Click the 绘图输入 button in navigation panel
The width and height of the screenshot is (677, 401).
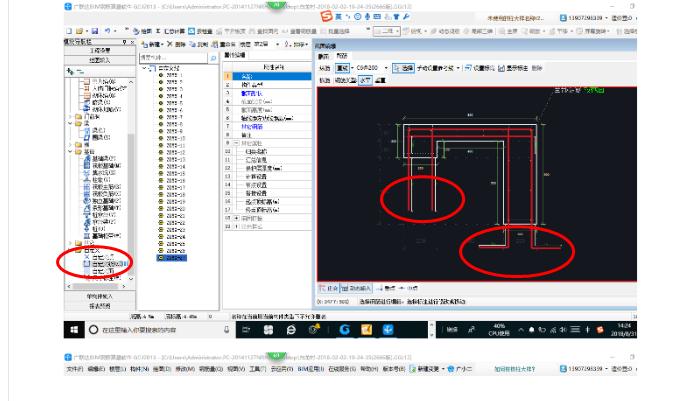(x=100, y=60)
